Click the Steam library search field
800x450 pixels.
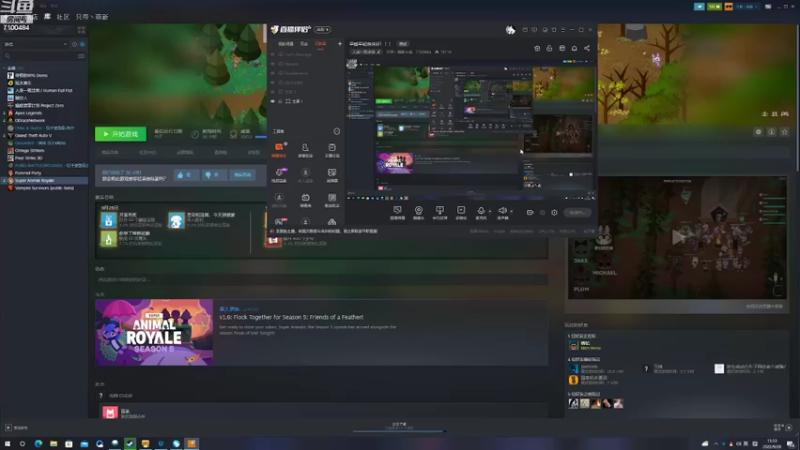[x=40, y=56]
